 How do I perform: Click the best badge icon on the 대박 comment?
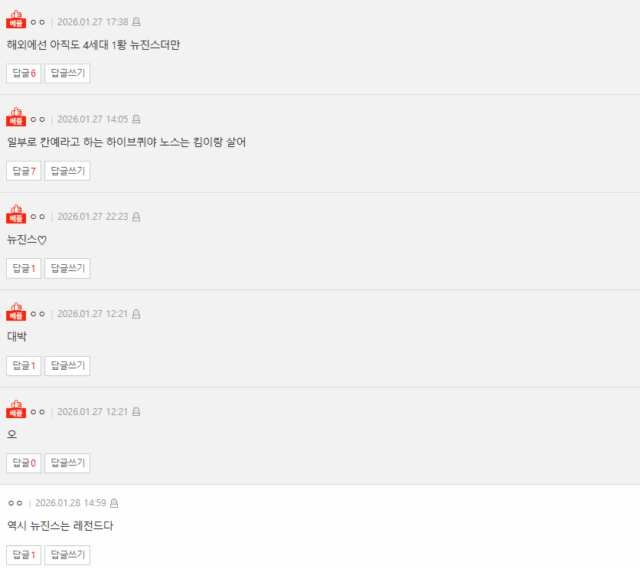coord(16,311)
